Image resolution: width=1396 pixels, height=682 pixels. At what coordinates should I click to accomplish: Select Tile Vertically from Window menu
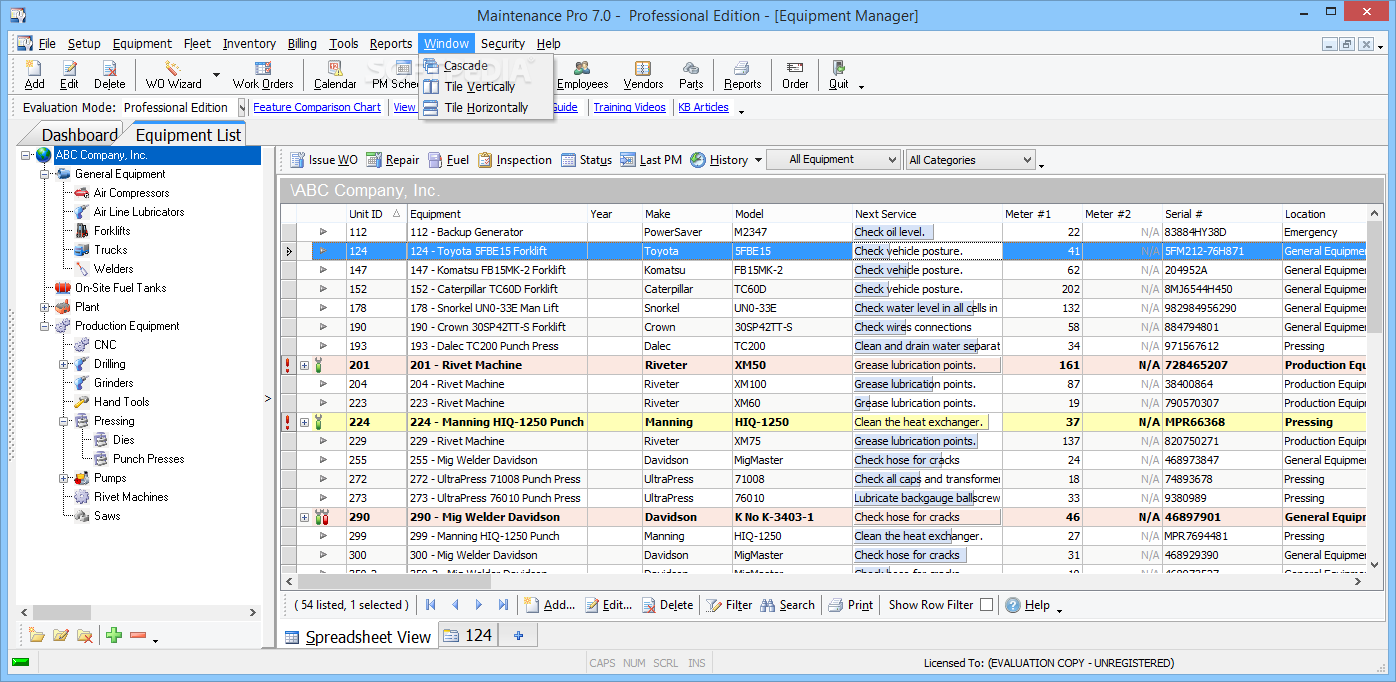486,87
